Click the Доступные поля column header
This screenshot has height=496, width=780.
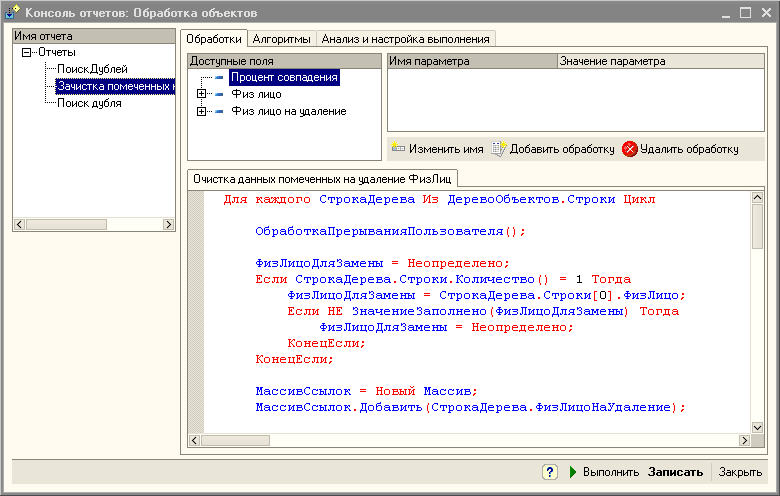[285, 61]
